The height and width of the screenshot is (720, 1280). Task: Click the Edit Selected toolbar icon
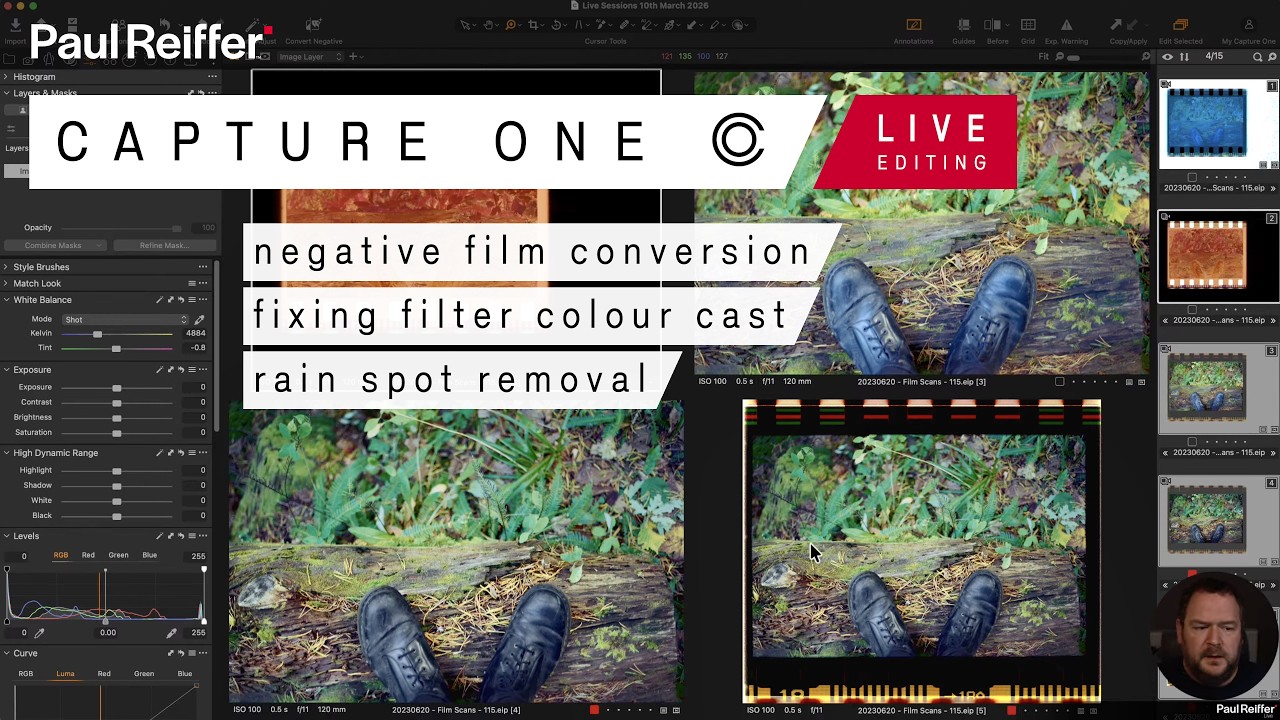point(1180,26)
